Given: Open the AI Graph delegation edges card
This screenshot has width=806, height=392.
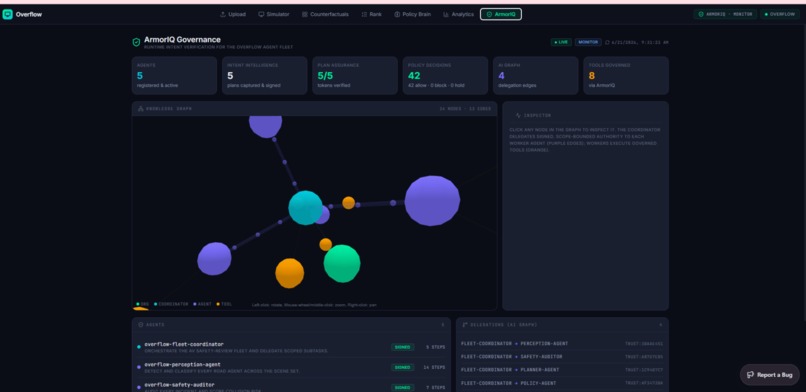Looking at the screenshot, I should point(536,76).
